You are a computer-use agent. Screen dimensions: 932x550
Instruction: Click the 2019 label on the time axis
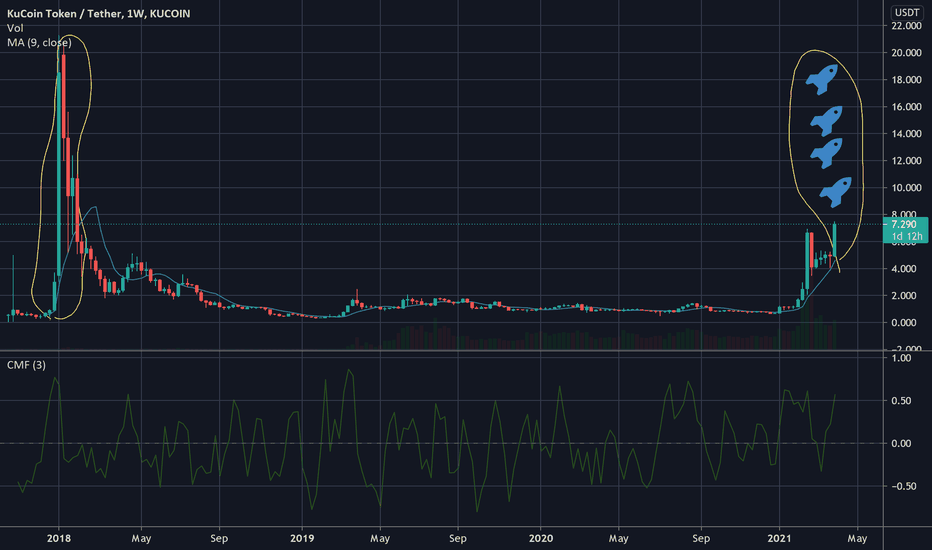click(x=302, y=538)
